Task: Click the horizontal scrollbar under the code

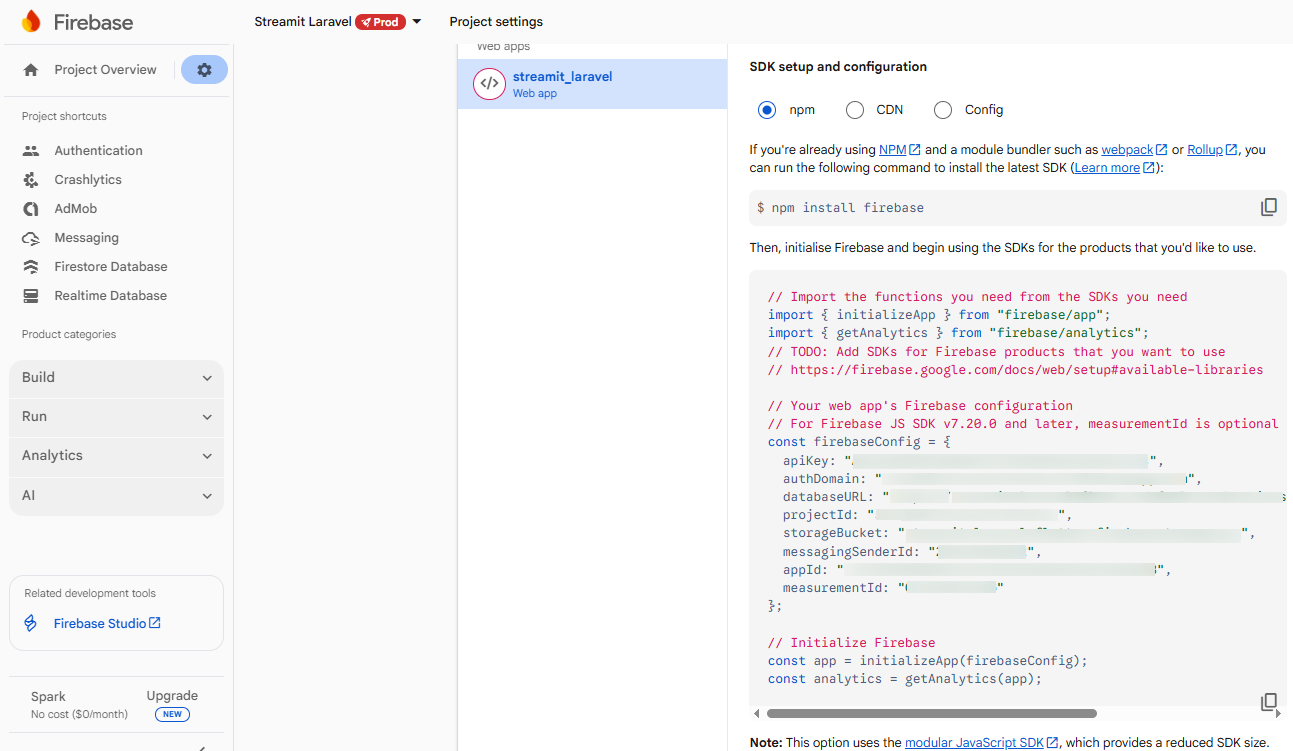Action: tap(930, 714)
